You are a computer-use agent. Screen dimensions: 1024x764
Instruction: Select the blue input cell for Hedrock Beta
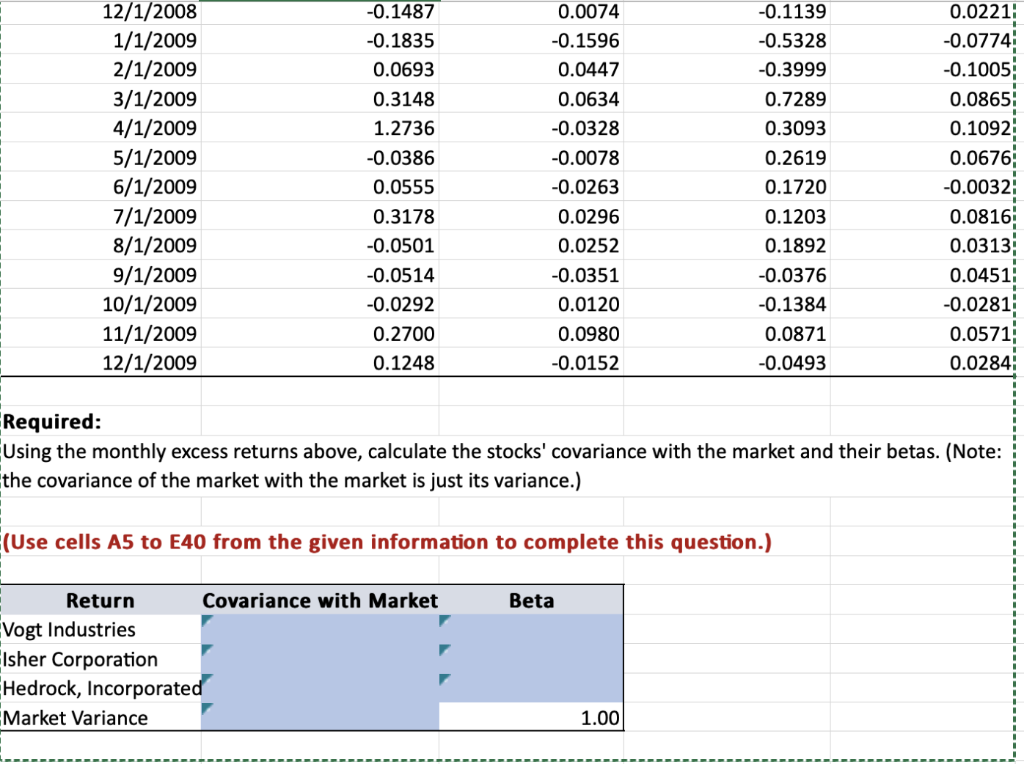(530, 688)
